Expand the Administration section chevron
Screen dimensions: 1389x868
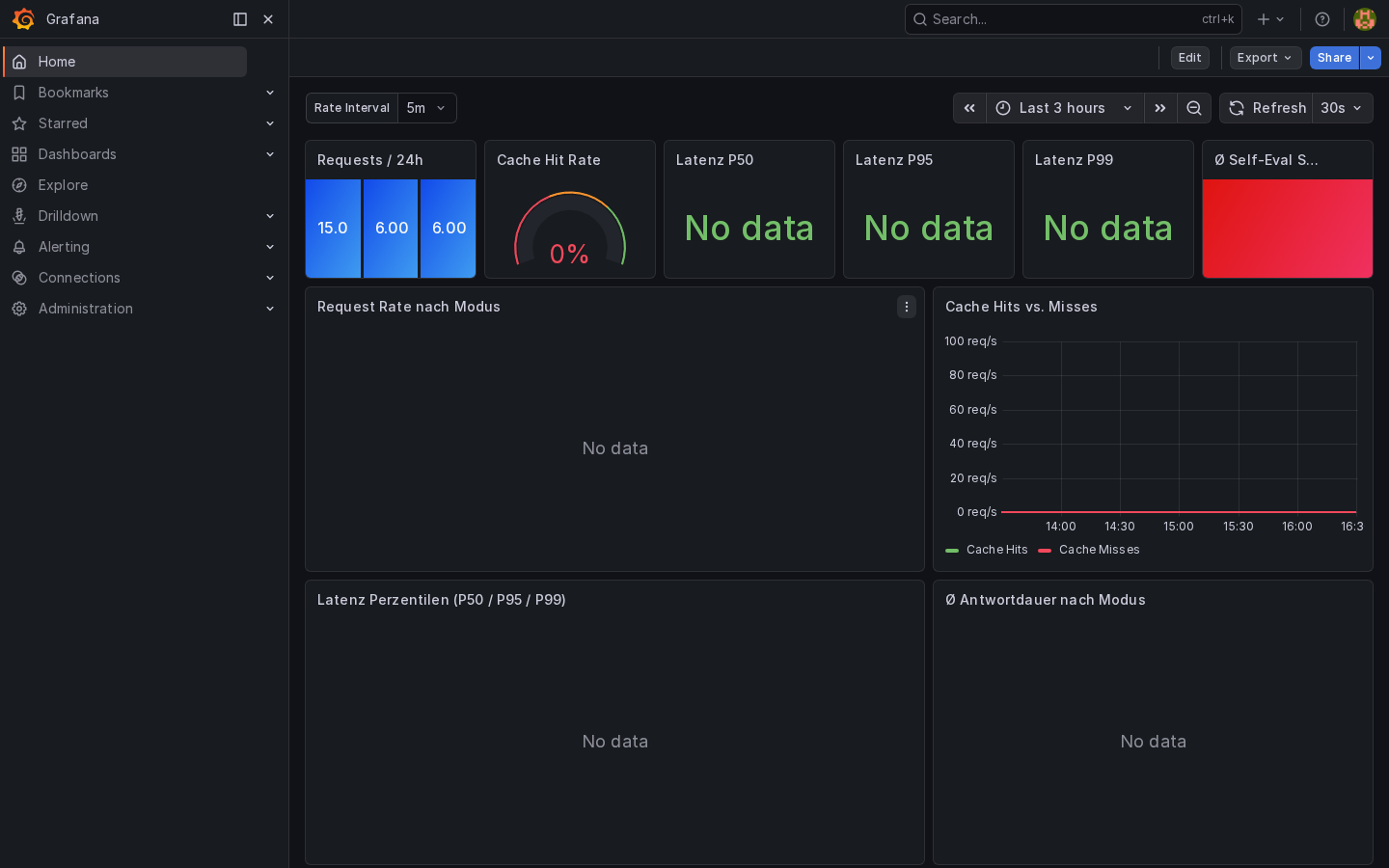[x=270, y=309]
